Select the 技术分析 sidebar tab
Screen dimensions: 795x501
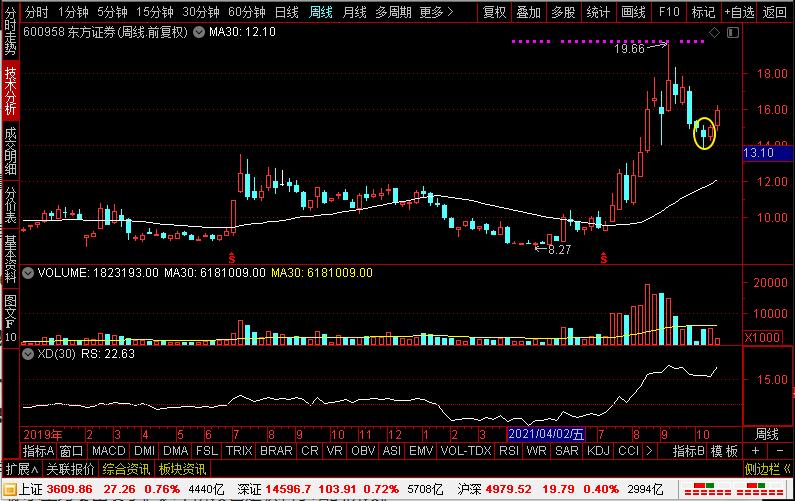coord(10,91)
